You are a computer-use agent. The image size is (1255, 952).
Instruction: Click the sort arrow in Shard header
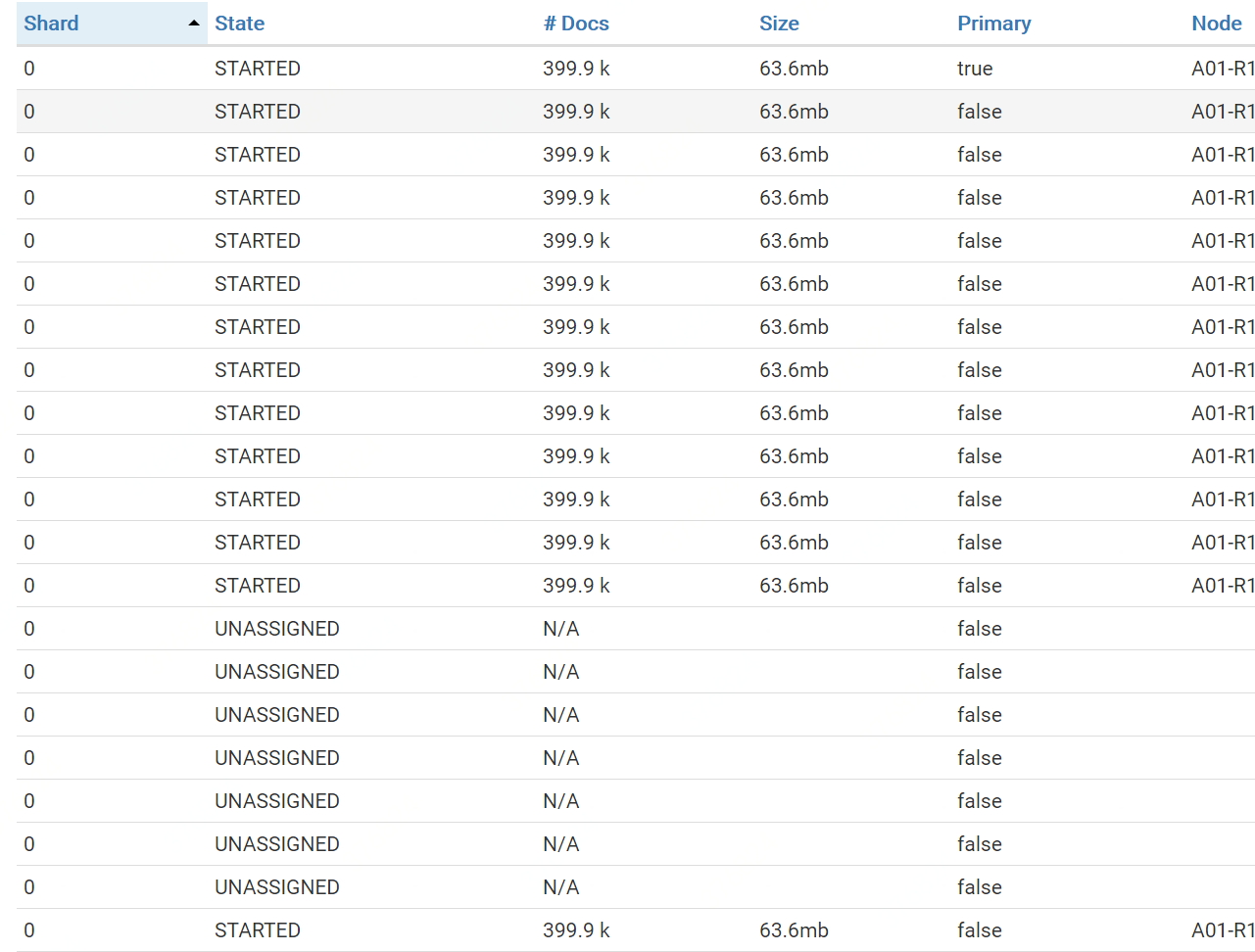(x=194, y=24)
